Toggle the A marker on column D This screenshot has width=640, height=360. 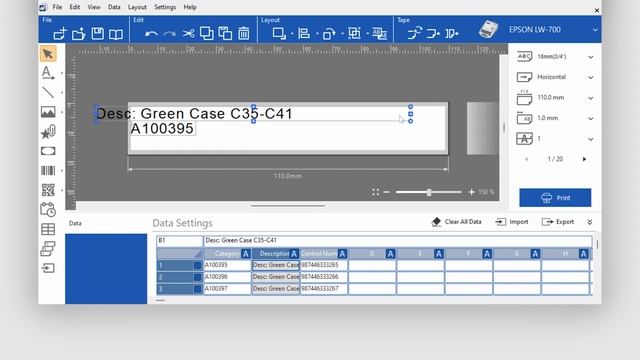[391, 254]
